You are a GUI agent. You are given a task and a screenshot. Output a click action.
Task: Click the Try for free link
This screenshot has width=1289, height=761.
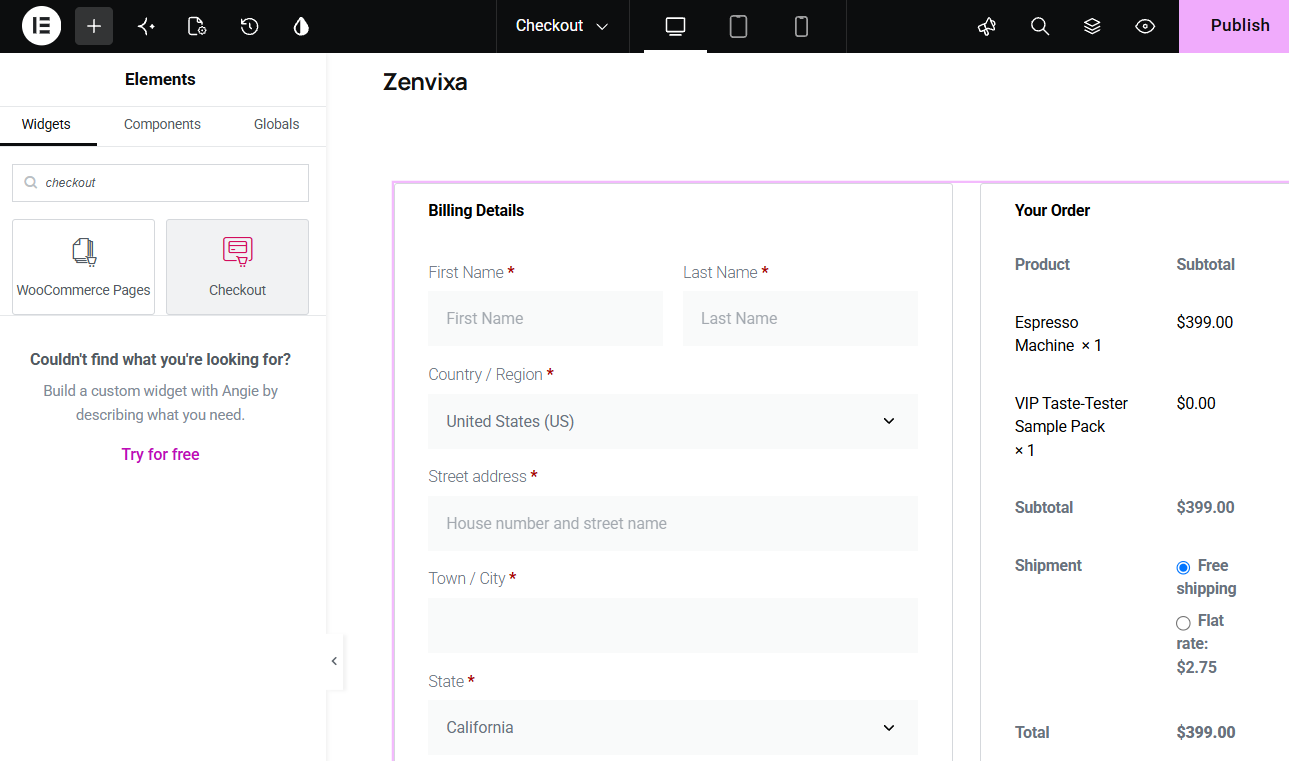pyautogui.click(x=160, y=454)
